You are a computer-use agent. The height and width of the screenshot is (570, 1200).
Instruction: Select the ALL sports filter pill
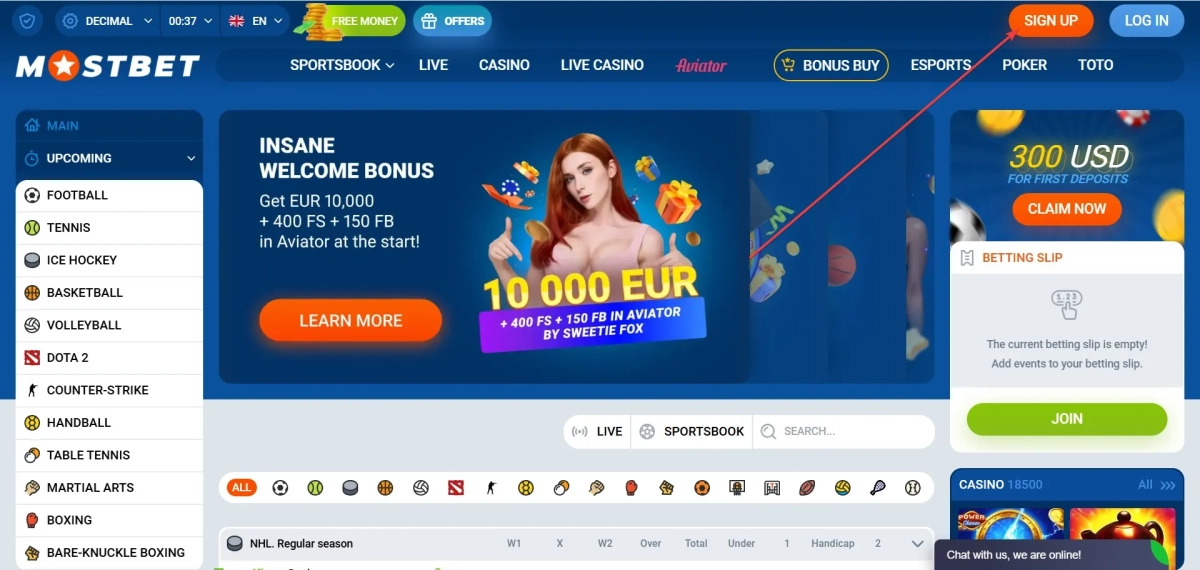[241, 488]
